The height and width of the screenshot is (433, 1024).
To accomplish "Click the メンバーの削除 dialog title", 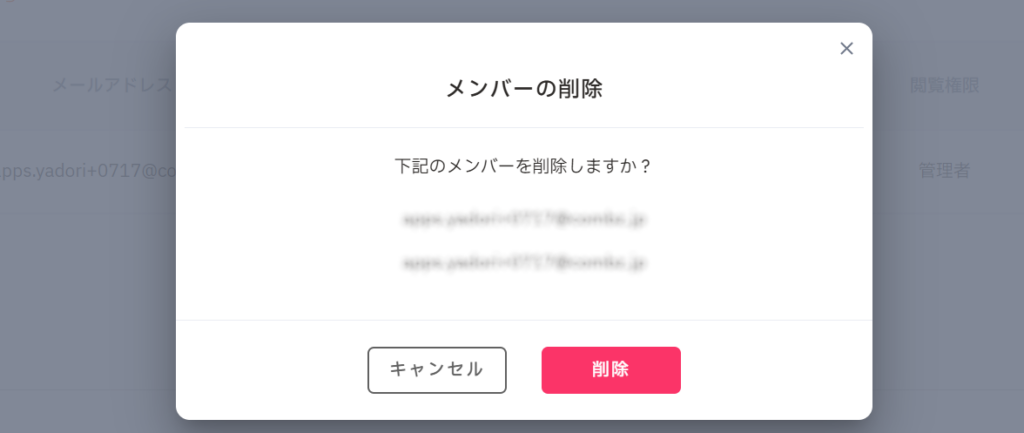I will click(x=523, y=89).
